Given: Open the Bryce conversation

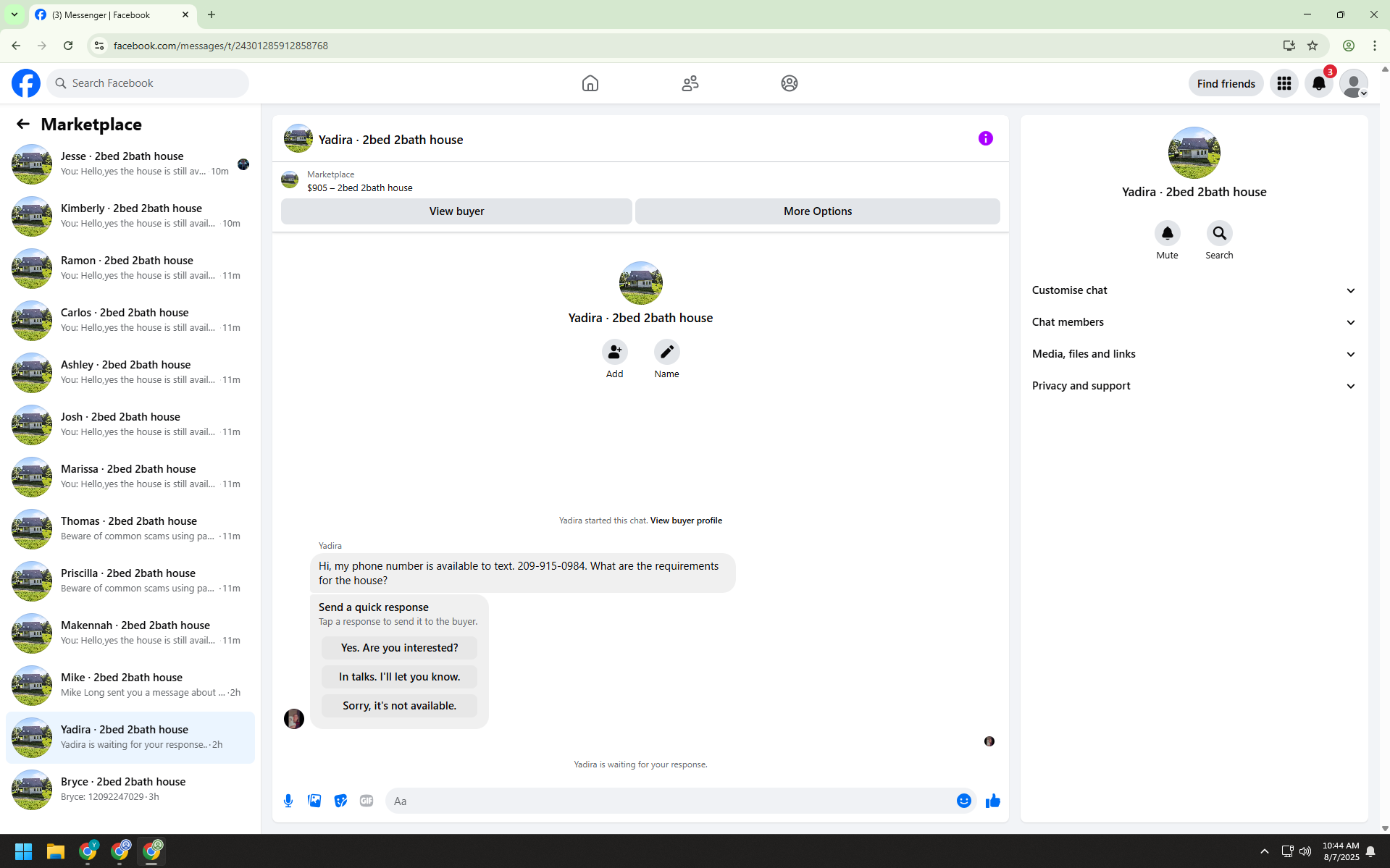Looking at the screenshot, I should pos(130,790).
